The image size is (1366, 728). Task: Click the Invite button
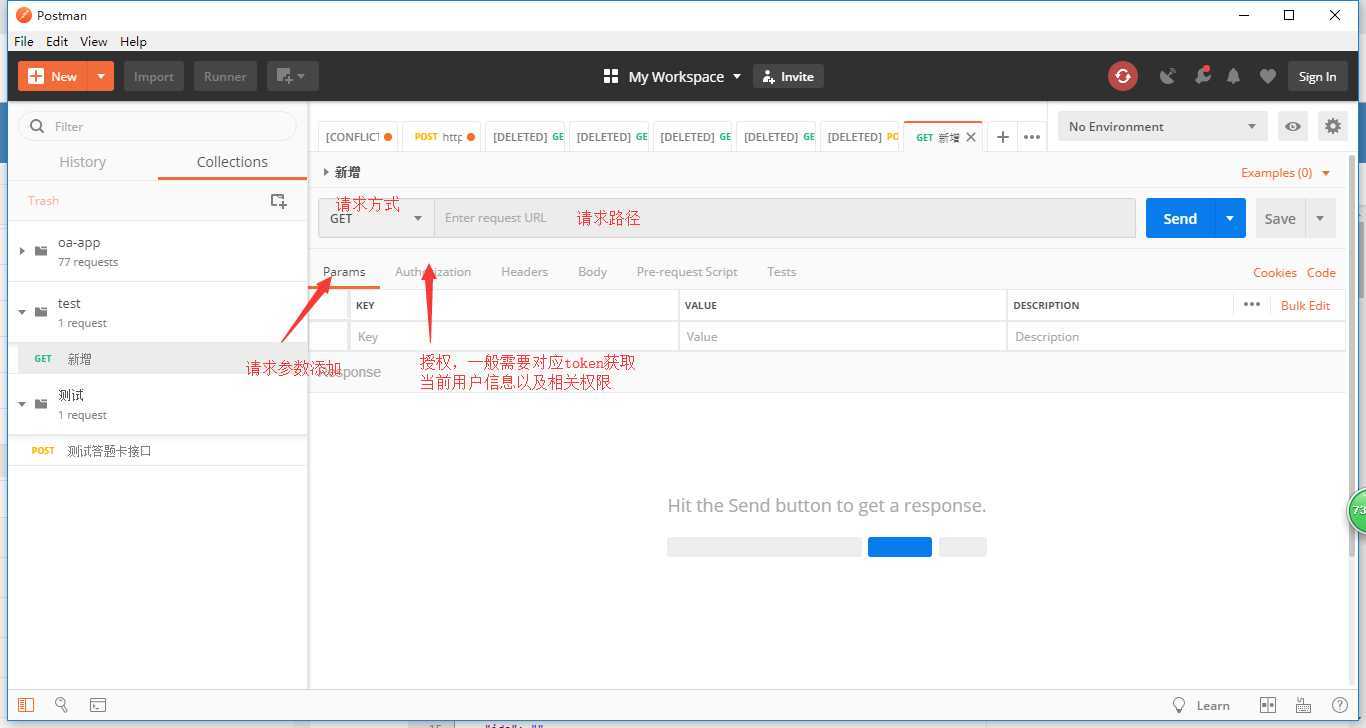pos(788,76)
